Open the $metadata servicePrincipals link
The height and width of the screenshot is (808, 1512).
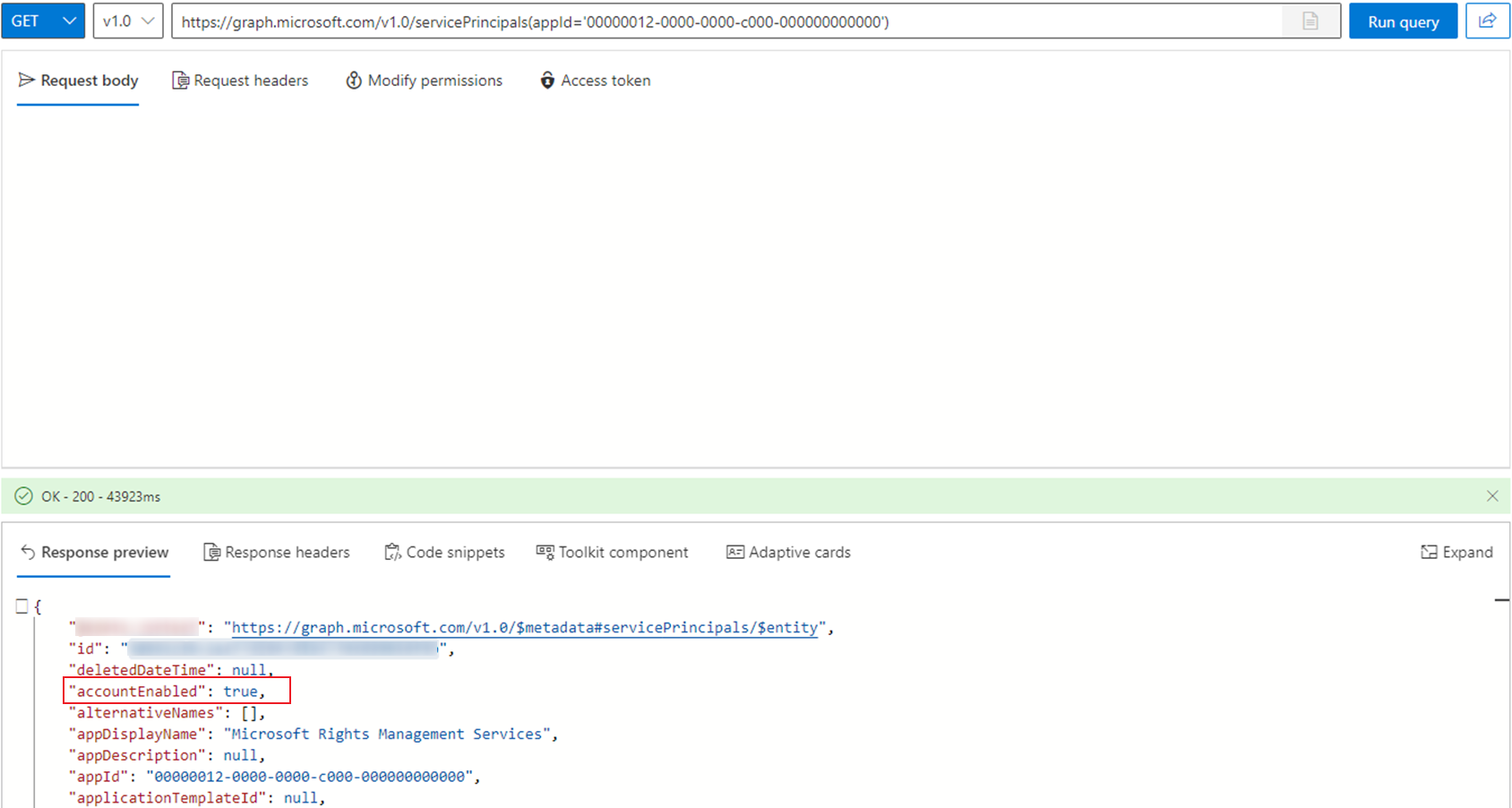pos(524,628)
